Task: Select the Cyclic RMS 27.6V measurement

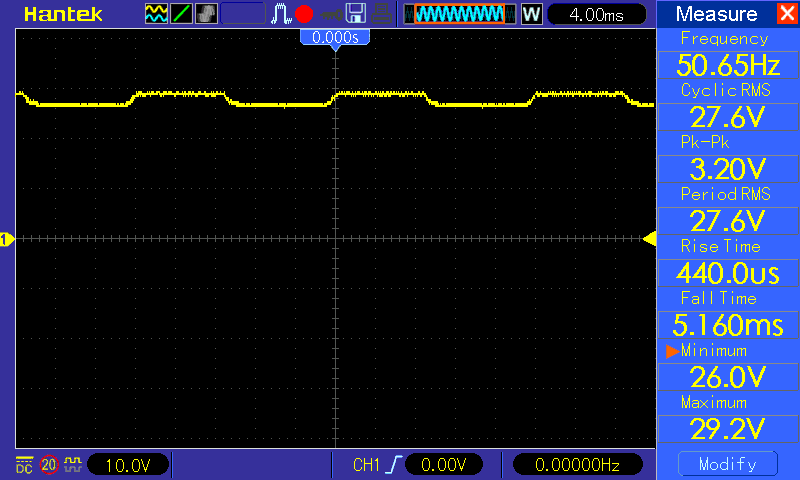Action: pyautogui.click(x=728, y=105)
